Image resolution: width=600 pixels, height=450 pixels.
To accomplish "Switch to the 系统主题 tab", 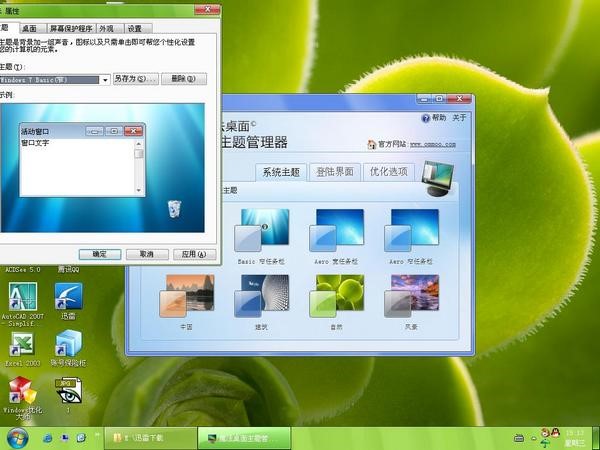I will coord(281,172).
